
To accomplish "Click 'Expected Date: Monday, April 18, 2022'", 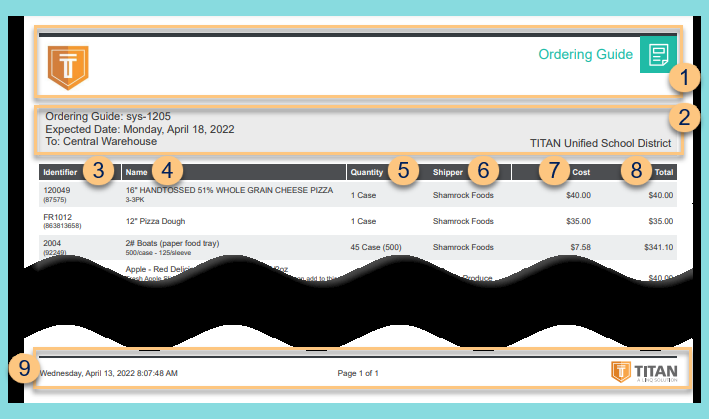I will coord(140,129).
